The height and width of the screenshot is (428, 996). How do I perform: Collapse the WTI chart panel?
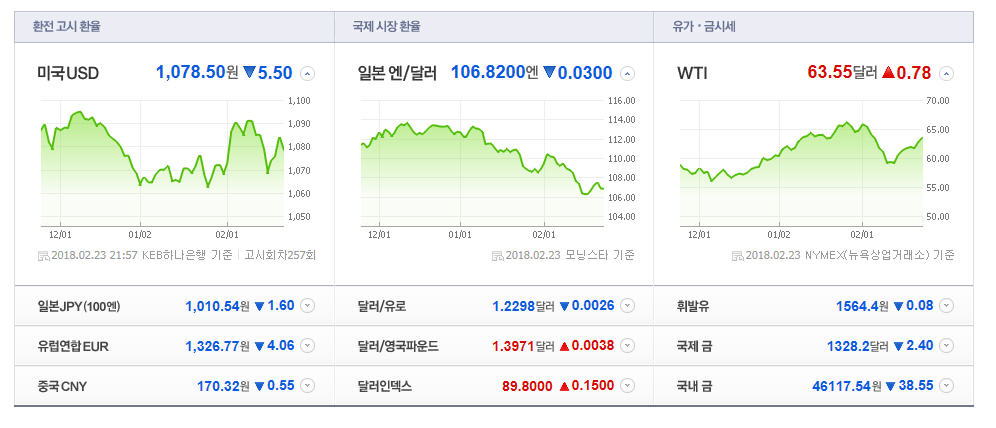click(x=946, y=73)
